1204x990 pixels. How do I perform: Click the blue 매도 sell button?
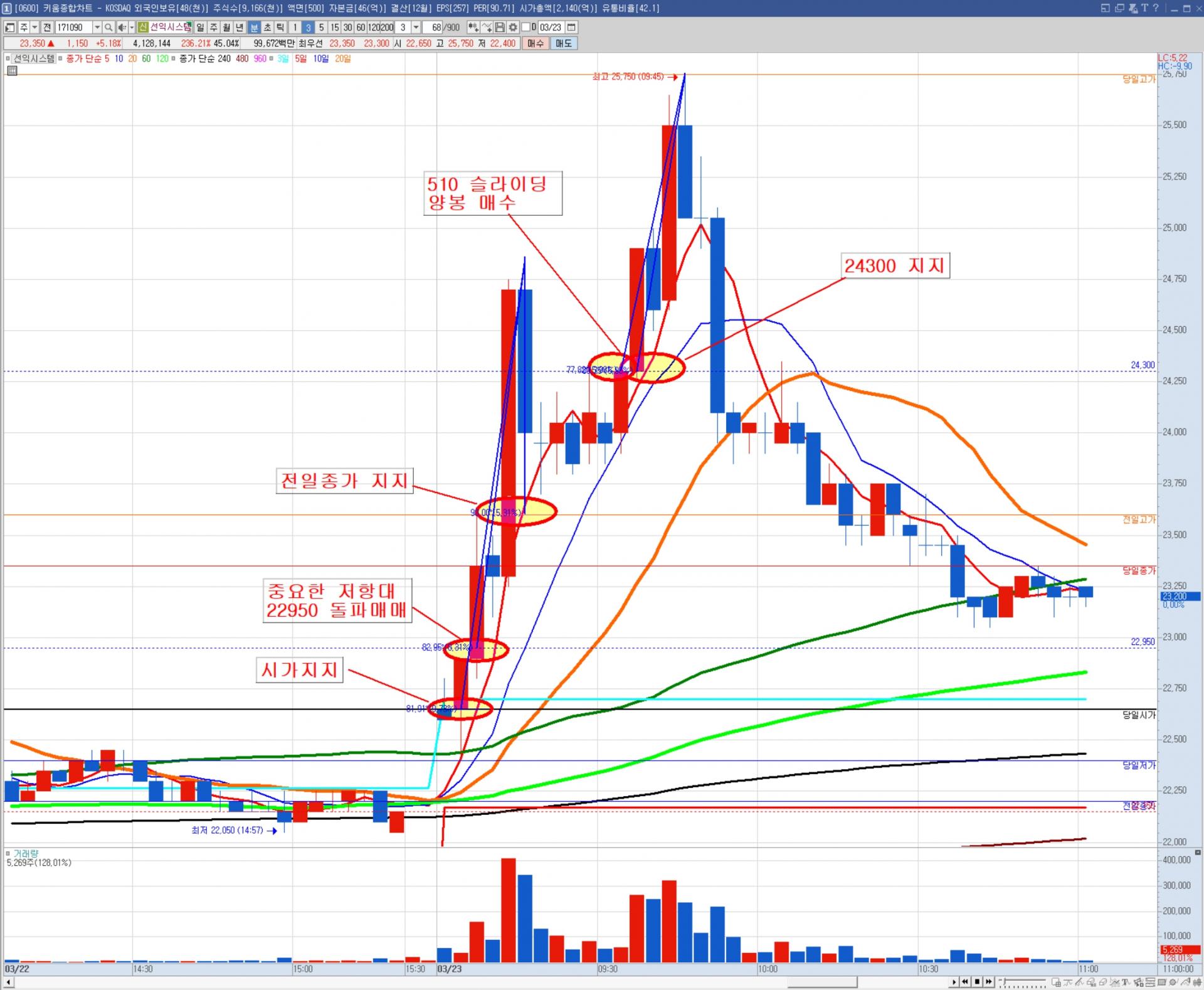pyautogui.click(x=564, y=43)
